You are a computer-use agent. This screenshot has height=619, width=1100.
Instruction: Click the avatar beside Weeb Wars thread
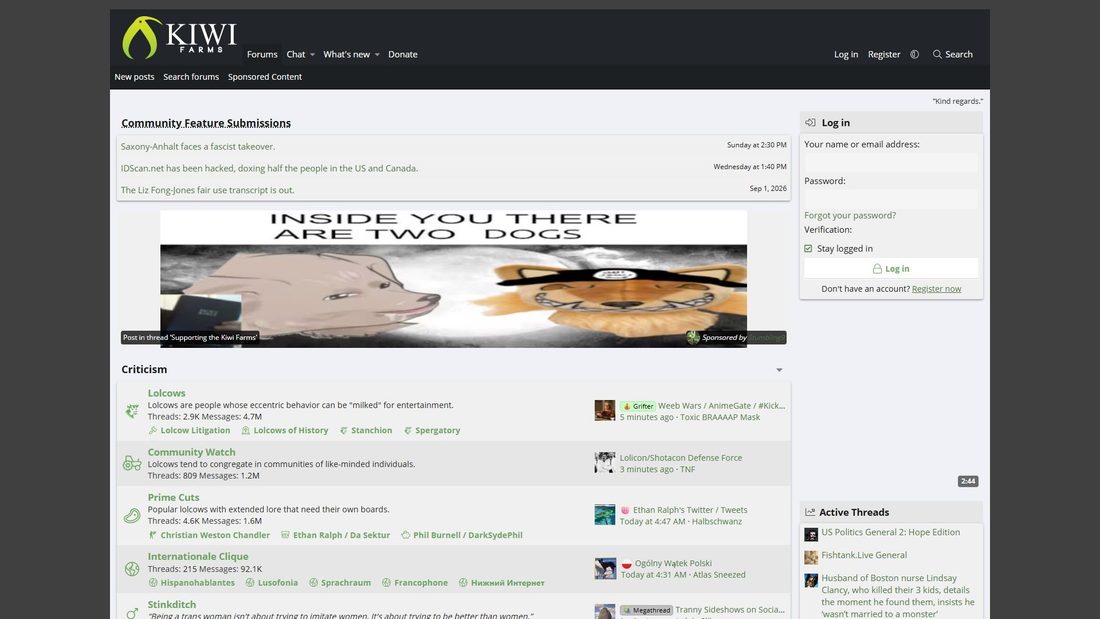605,411
